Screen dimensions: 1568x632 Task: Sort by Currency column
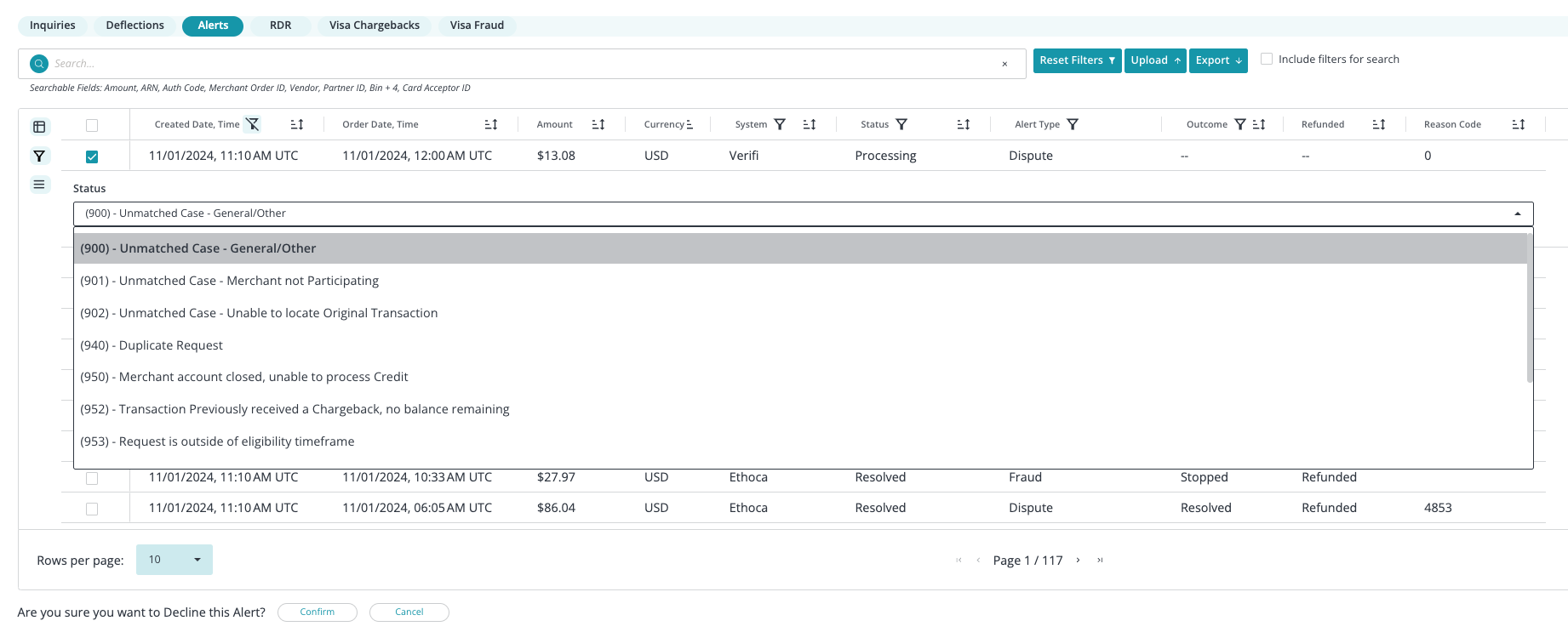[690, 124]
